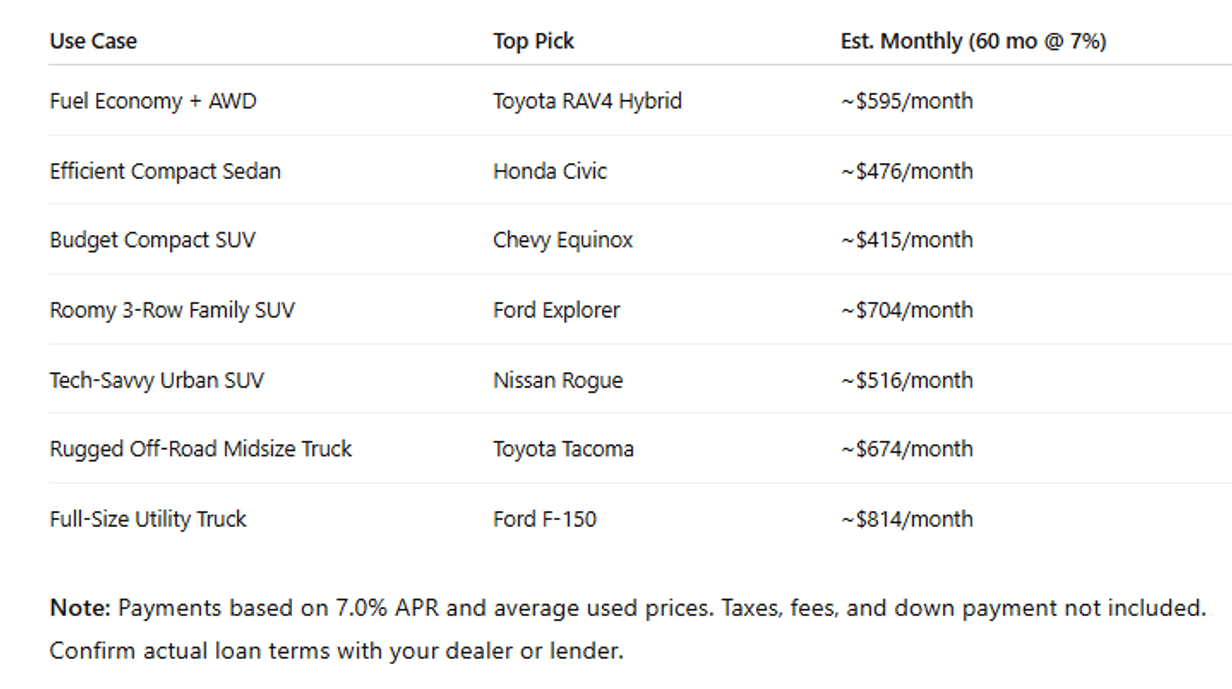
Task: Click the ~$415/month payment value
Action: coord(906,240)
